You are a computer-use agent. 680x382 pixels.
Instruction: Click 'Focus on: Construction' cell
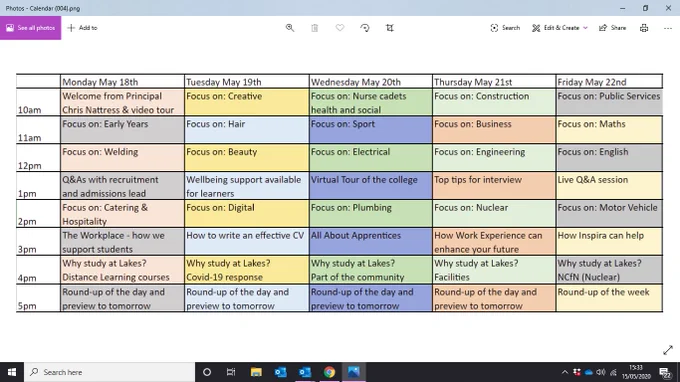494,102
